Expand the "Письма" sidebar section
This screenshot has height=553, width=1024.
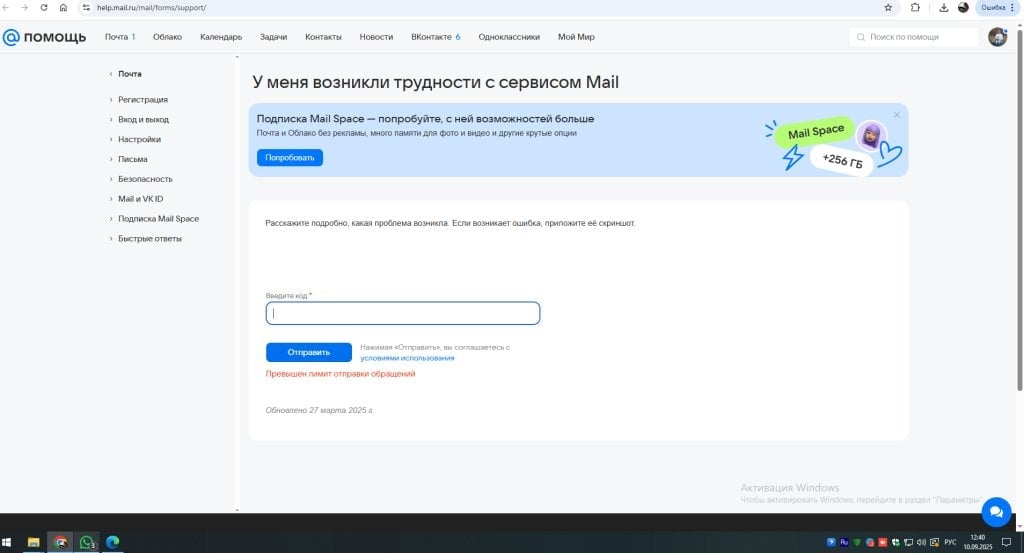pos(133,159)
